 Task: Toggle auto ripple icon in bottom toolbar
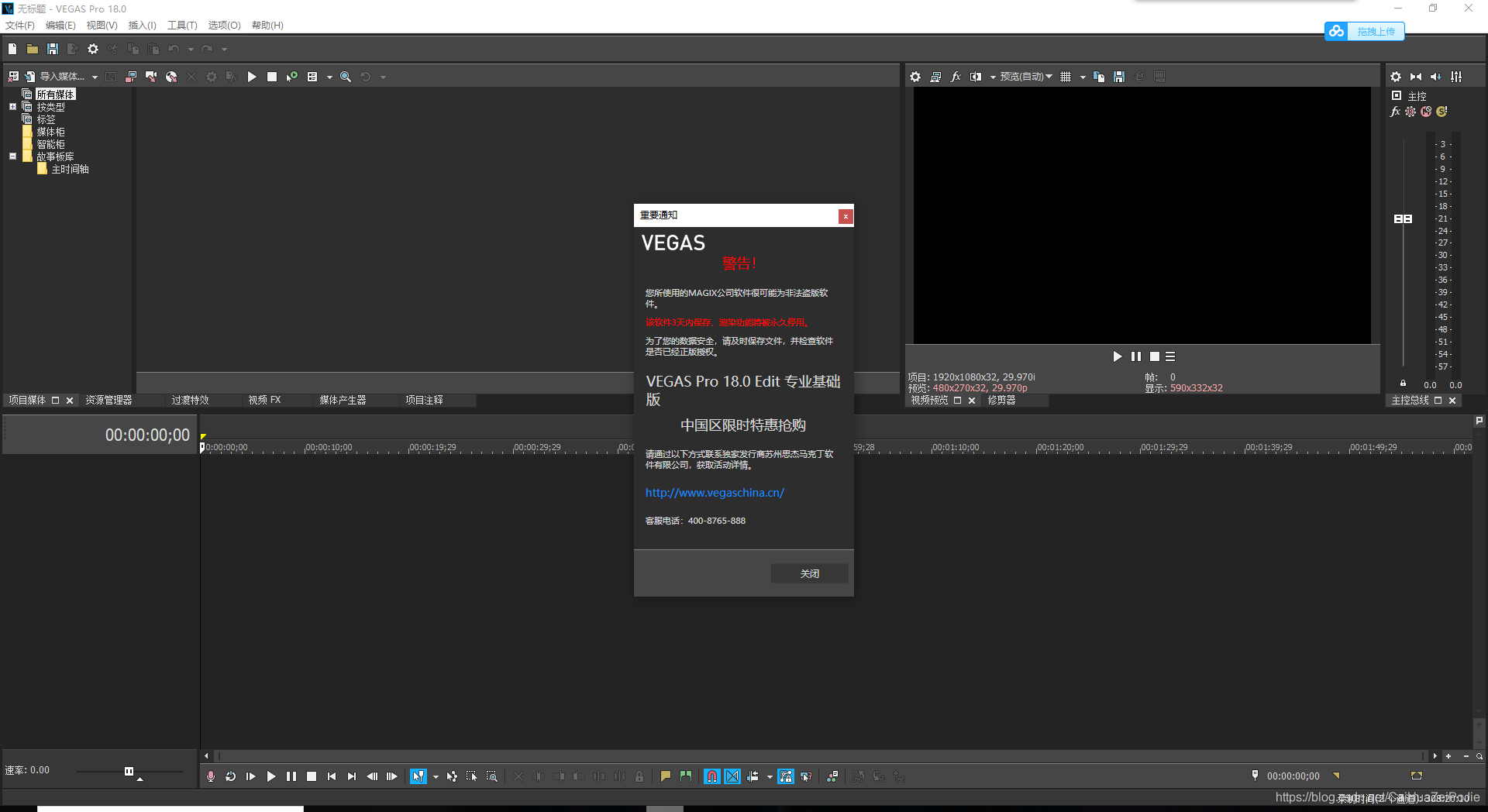tap(753, 776)
